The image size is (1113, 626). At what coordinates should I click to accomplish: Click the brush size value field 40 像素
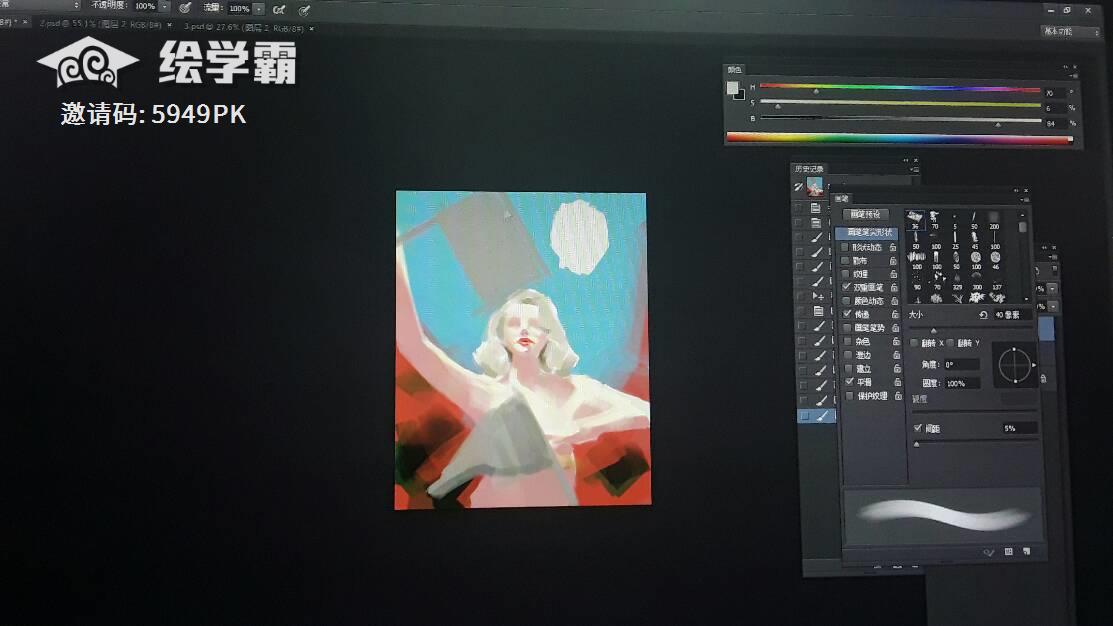tap(1013, 315)
